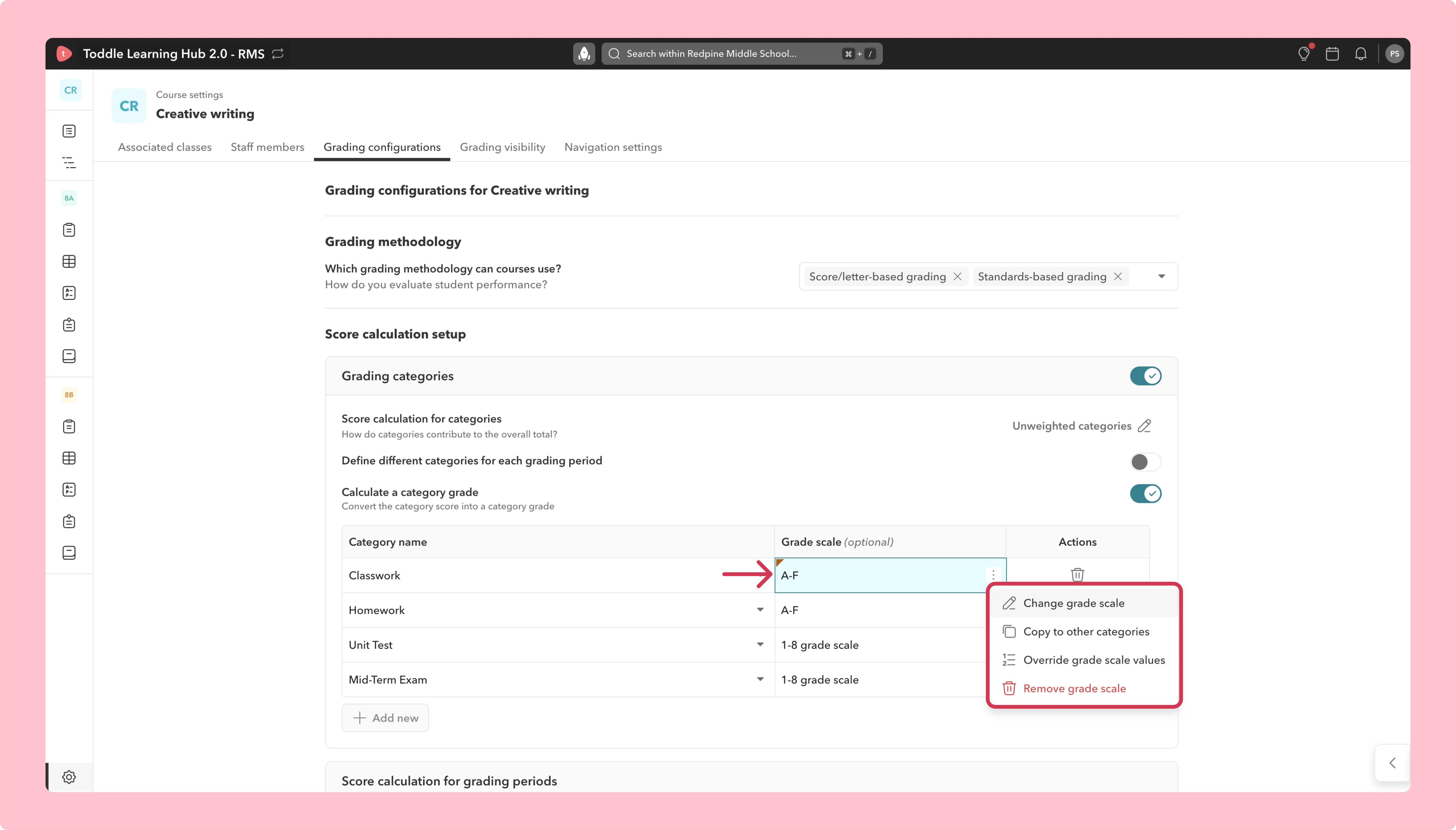Screen dimensions: 1456x830
Task: Expand the Mid-Term Exam category dropdown arrow
Action: pyautogui.click(x=760, y=680)
